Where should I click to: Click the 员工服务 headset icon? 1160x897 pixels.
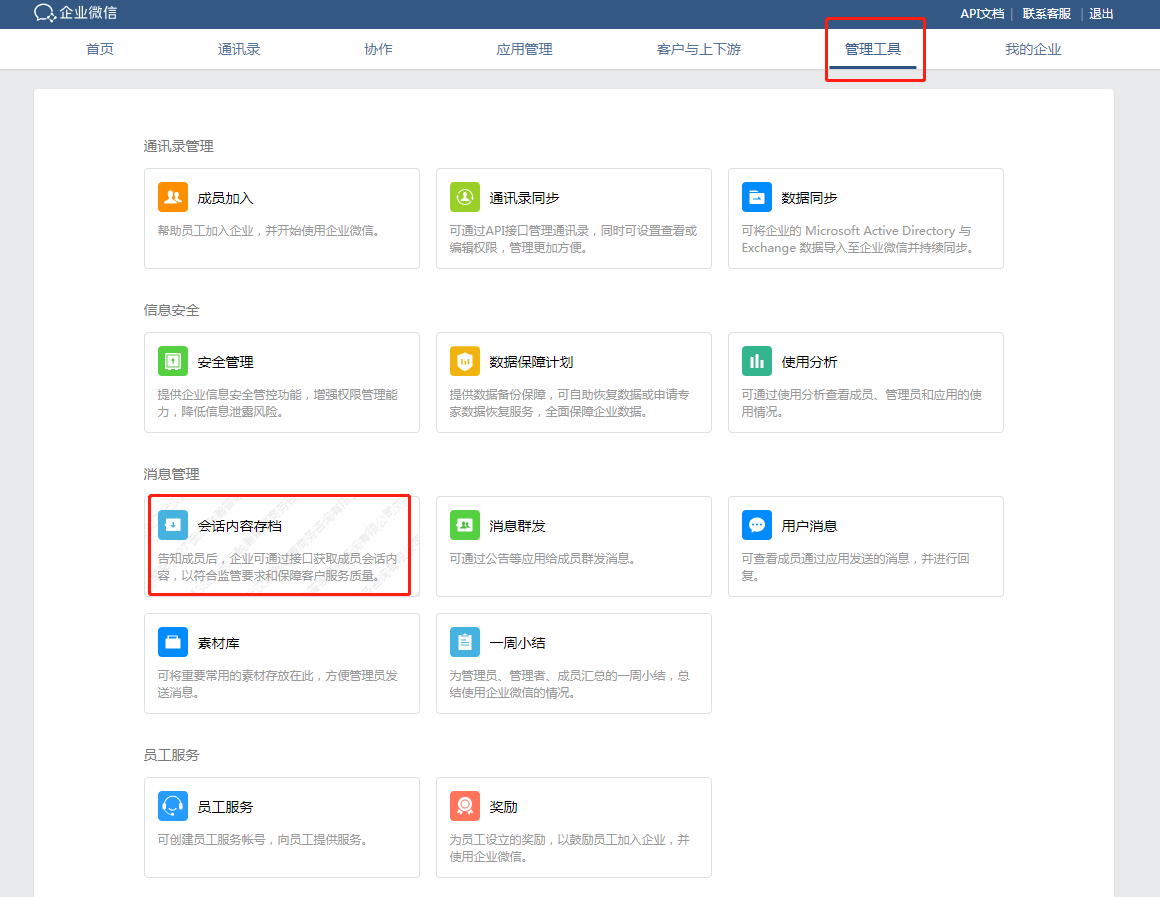(172, 806)
